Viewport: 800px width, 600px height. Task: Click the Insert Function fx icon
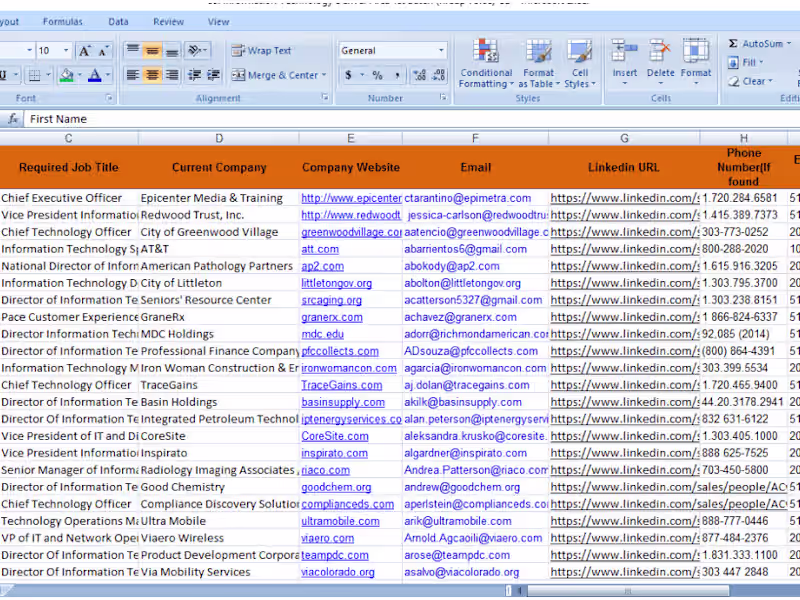click(13, 119)
